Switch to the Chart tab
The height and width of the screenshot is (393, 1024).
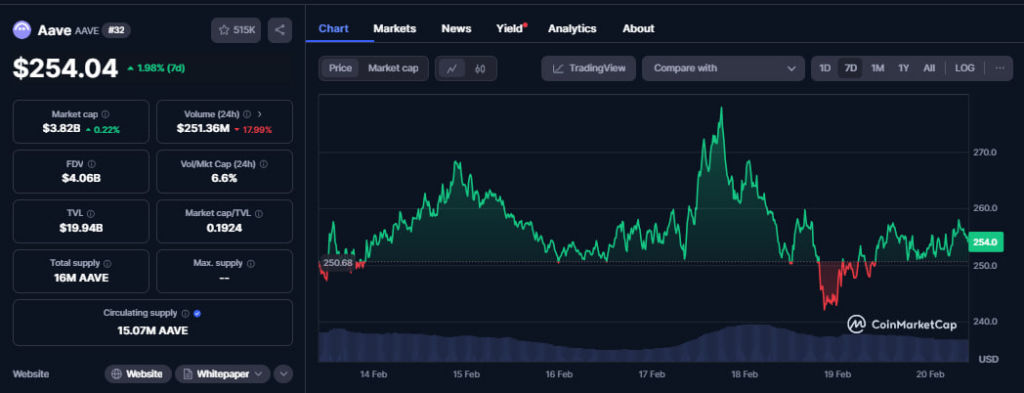pos(334,29)
